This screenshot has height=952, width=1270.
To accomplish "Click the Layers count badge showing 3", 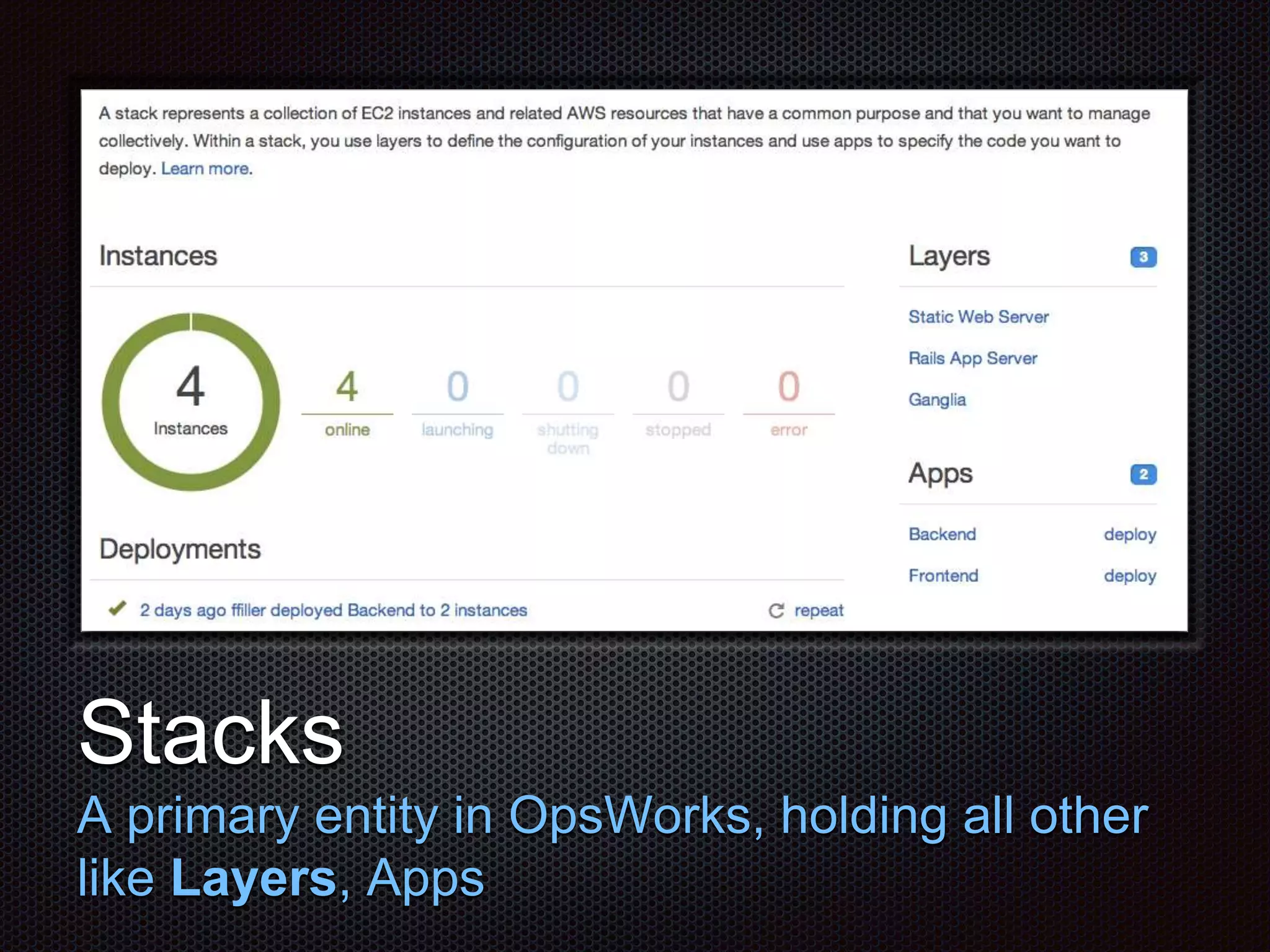I will click(1143, 257).
